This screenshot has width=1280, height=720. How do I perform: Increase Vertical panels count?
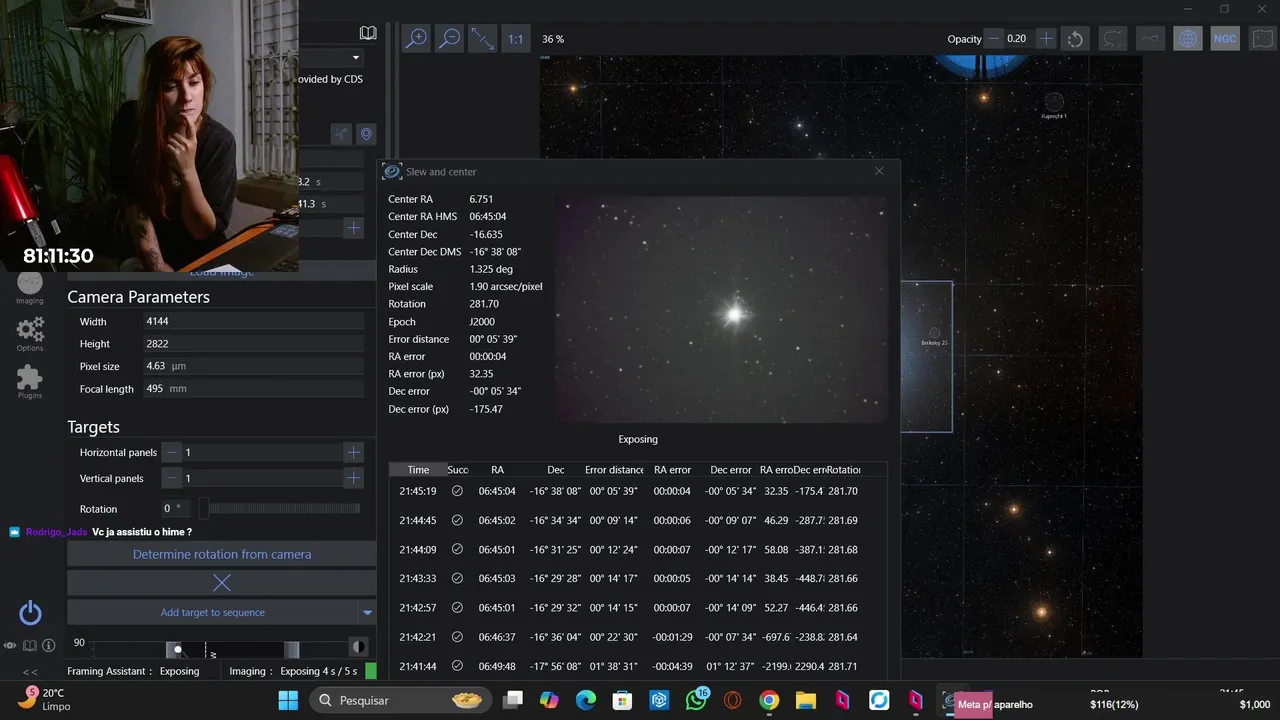(x=353, y=478)
